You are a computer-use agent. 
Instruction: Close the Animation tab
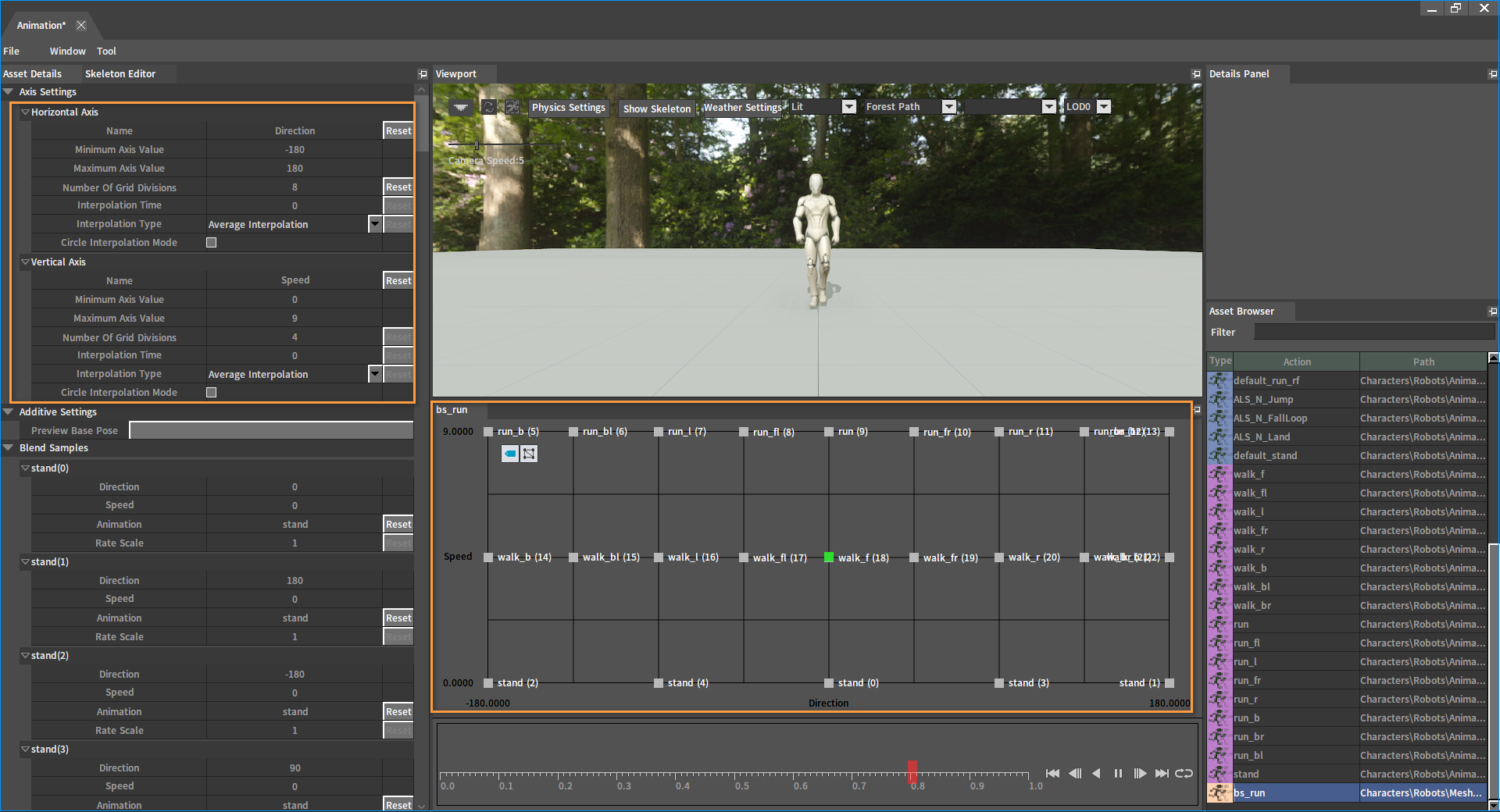pos(81,25)
